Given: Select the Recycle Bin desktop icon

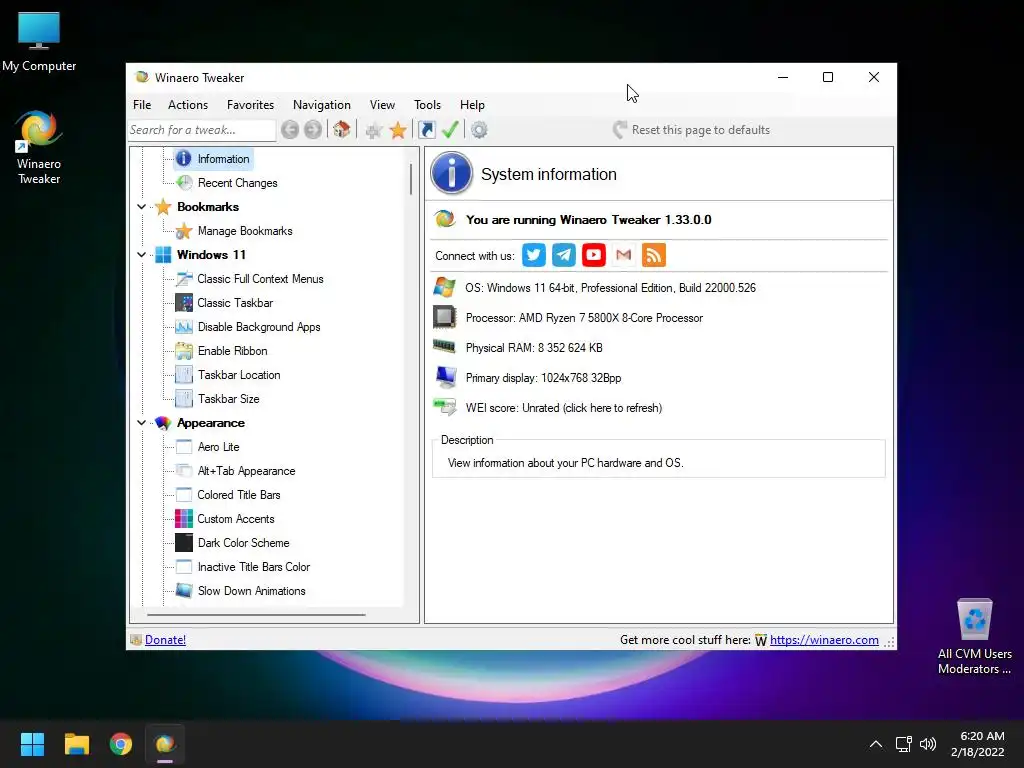Looking at the screenshot, I should tap(974, 636).
